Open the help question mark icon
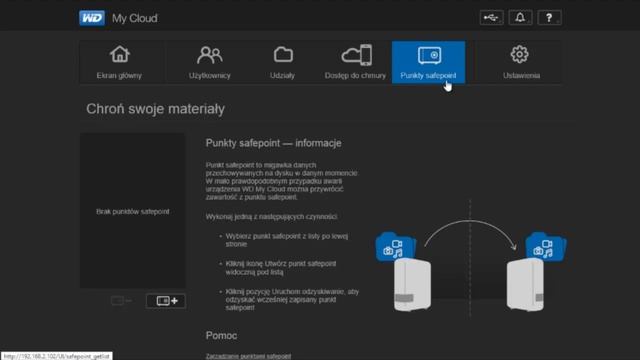This screenshot has width=640, height=360. [549, 18]
